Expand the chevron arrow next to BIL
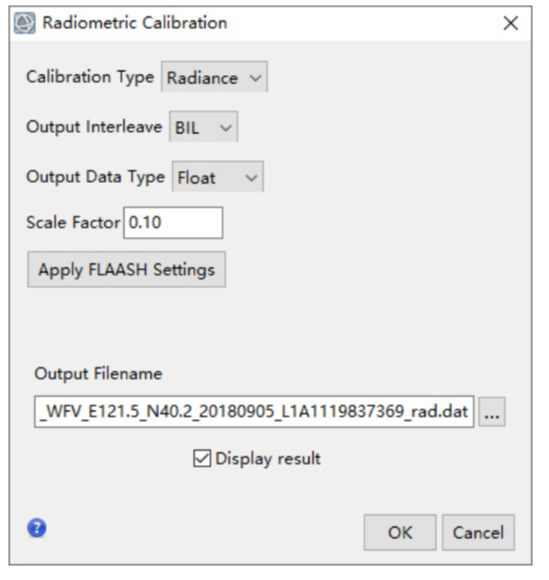Image resolution: width=549 pixels, height=580 pixels. click(x=226, y=128)
